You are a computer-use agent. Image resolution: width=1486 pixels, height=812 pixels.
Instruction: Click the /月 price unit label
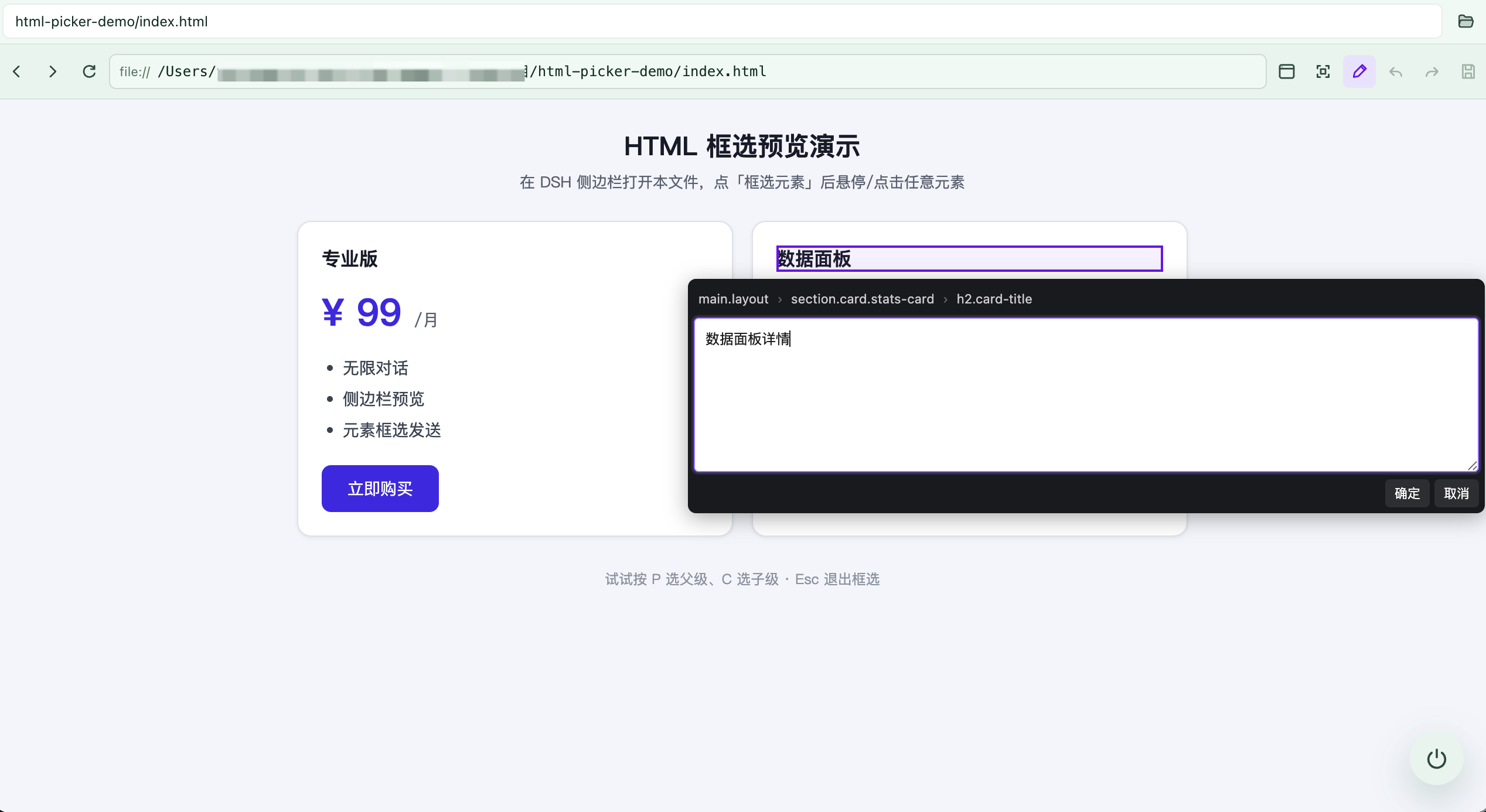pyautogui.click(x=426, y=320)
